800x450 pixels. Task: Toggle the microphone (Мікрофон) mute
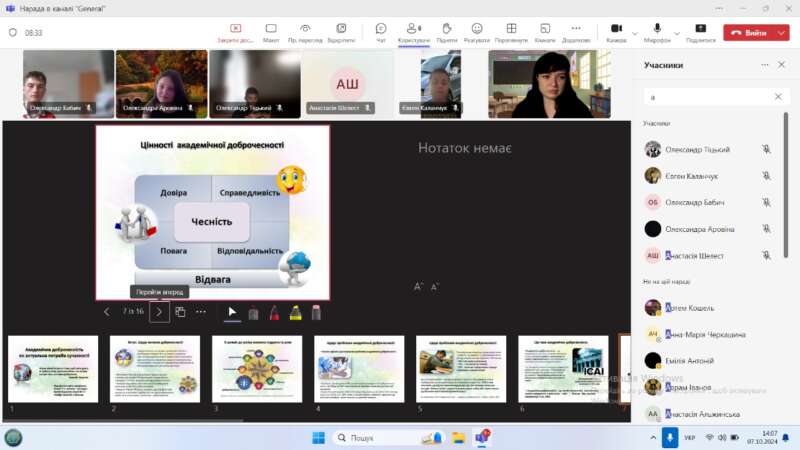pyautogui.click(x=657, y=30)
